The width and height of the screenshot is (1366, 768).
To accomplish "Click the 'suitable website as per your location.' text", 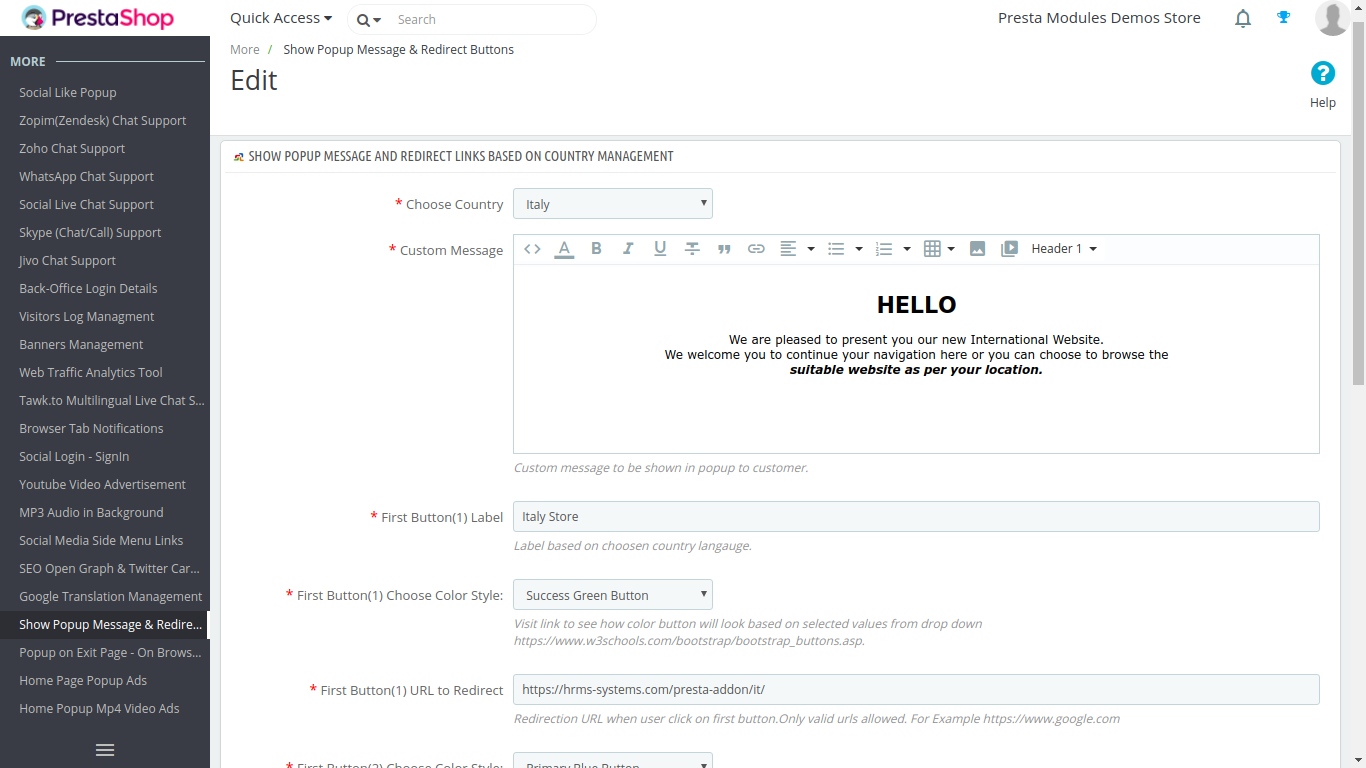I will click(916, 369).
